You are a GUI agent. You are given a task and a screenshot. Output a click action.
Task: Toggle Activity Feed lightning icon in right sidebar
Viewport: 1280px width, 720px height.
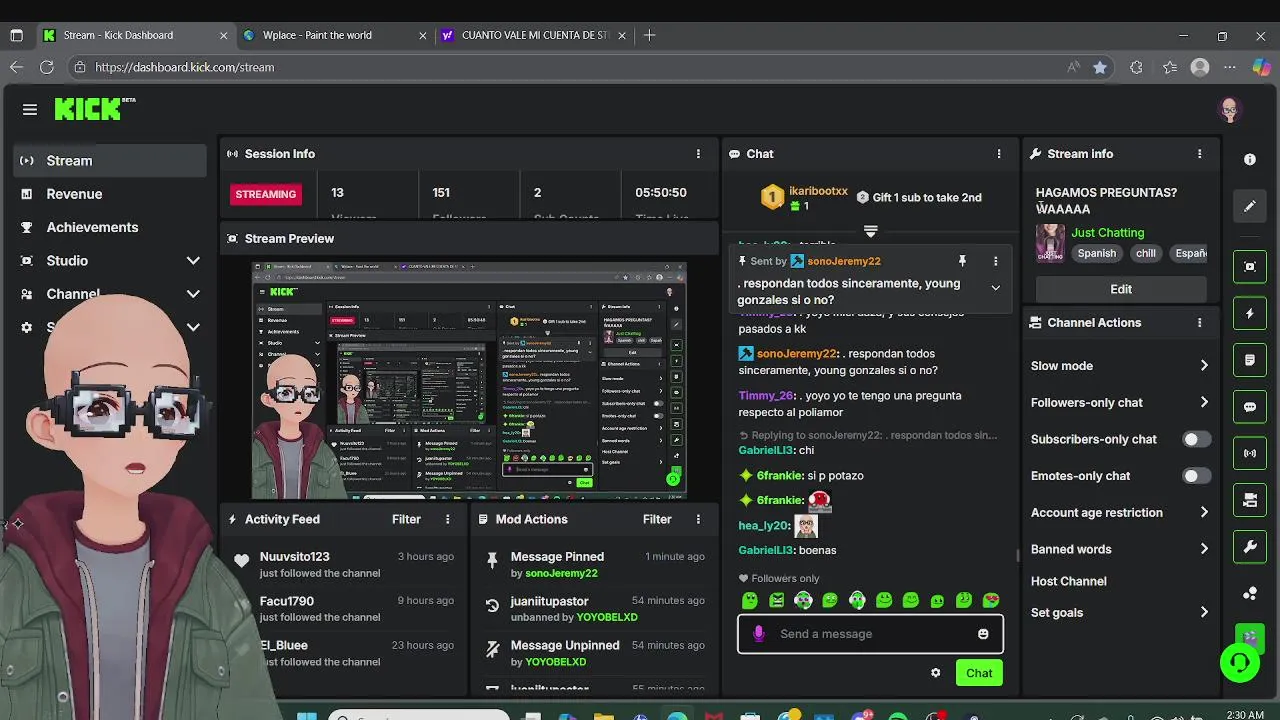(1250, 314)
